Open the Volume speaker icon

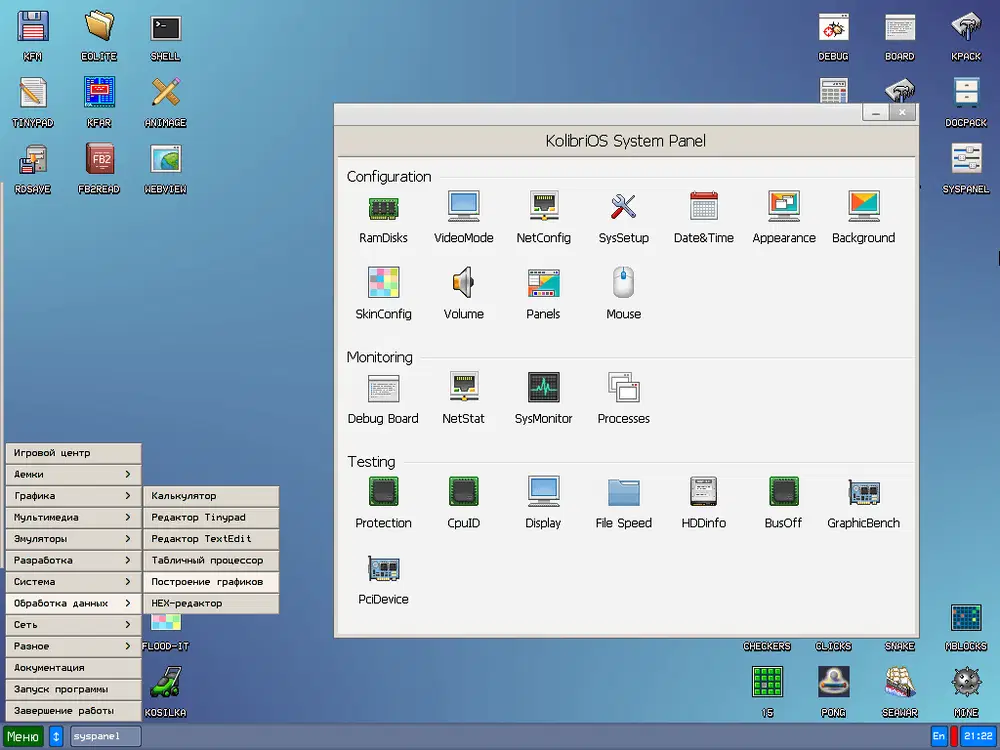pyautogui.click(x=463, y=284)
